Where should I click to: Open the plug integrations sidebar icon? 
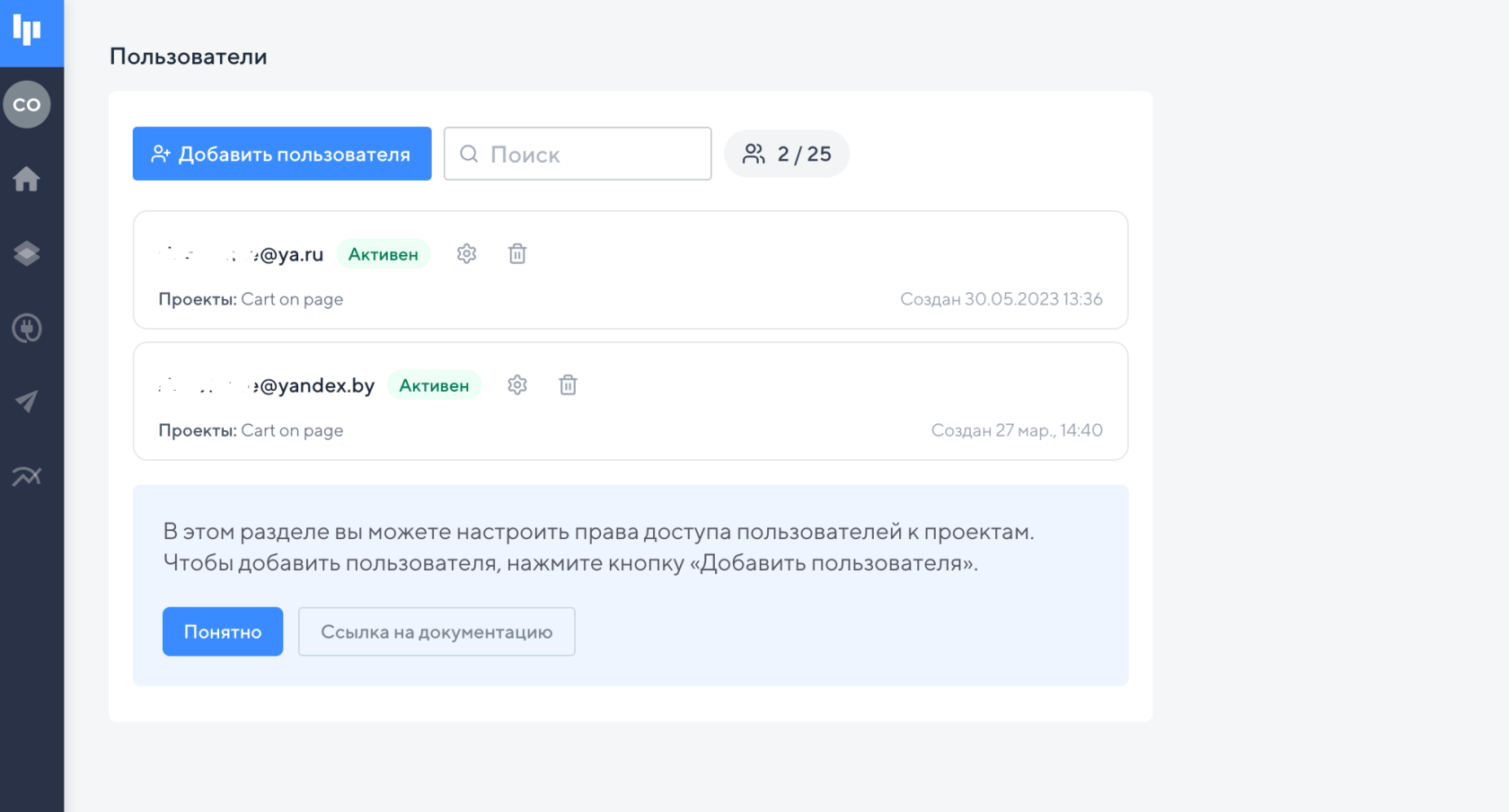click(x=27, y=328)
